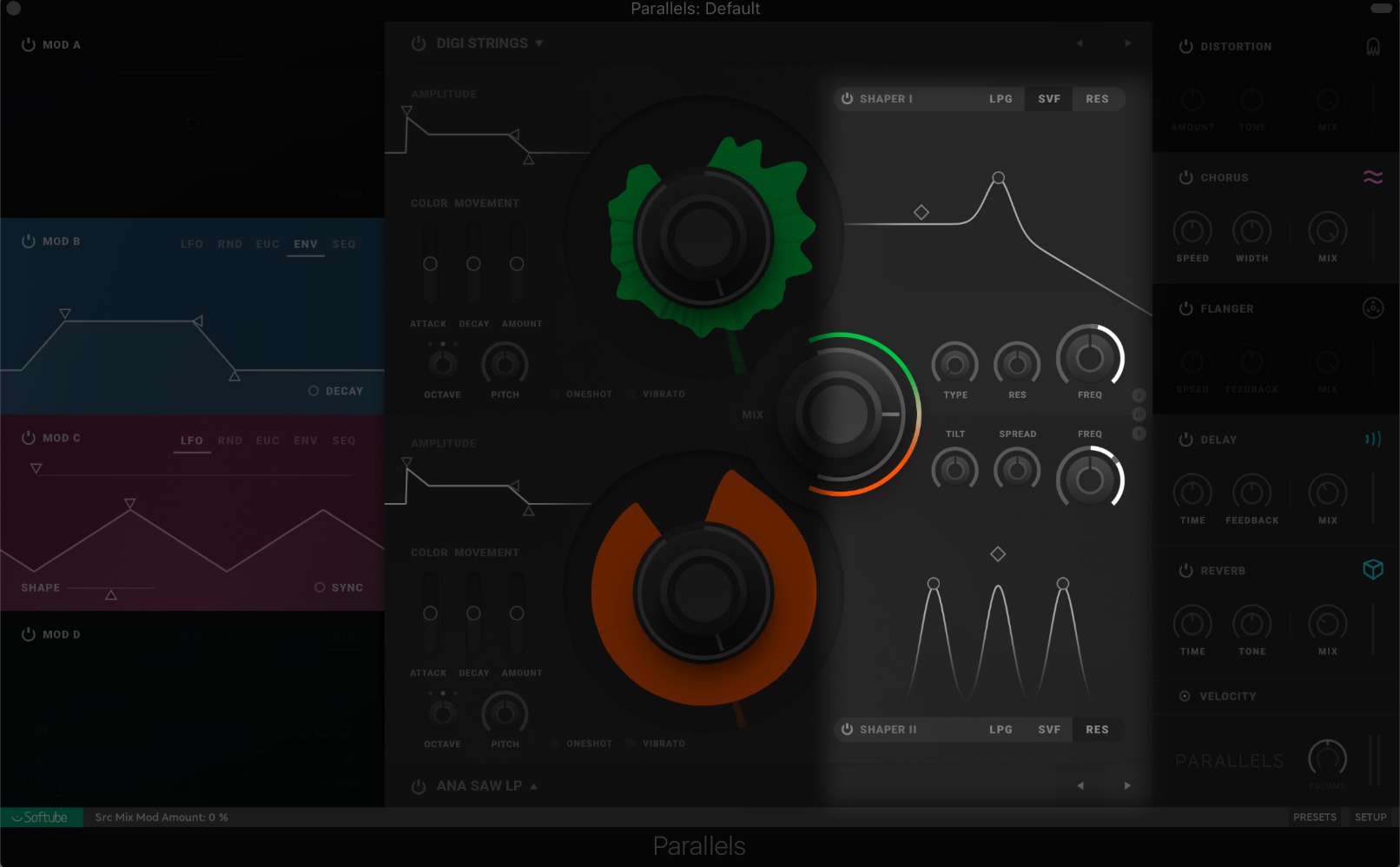Click SHAPER I FREQ knob
Viewport: 1400px width, 867px height.
tap(1090, 358)
